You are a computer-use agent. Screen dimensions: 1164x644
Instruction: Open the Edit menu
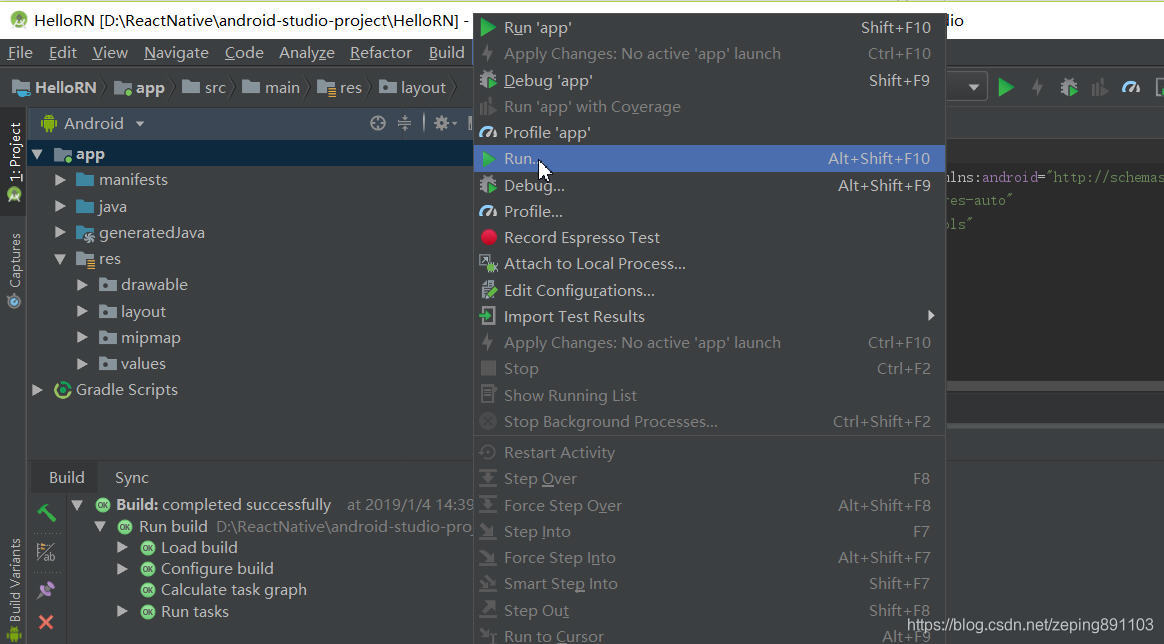click(63, 53)
